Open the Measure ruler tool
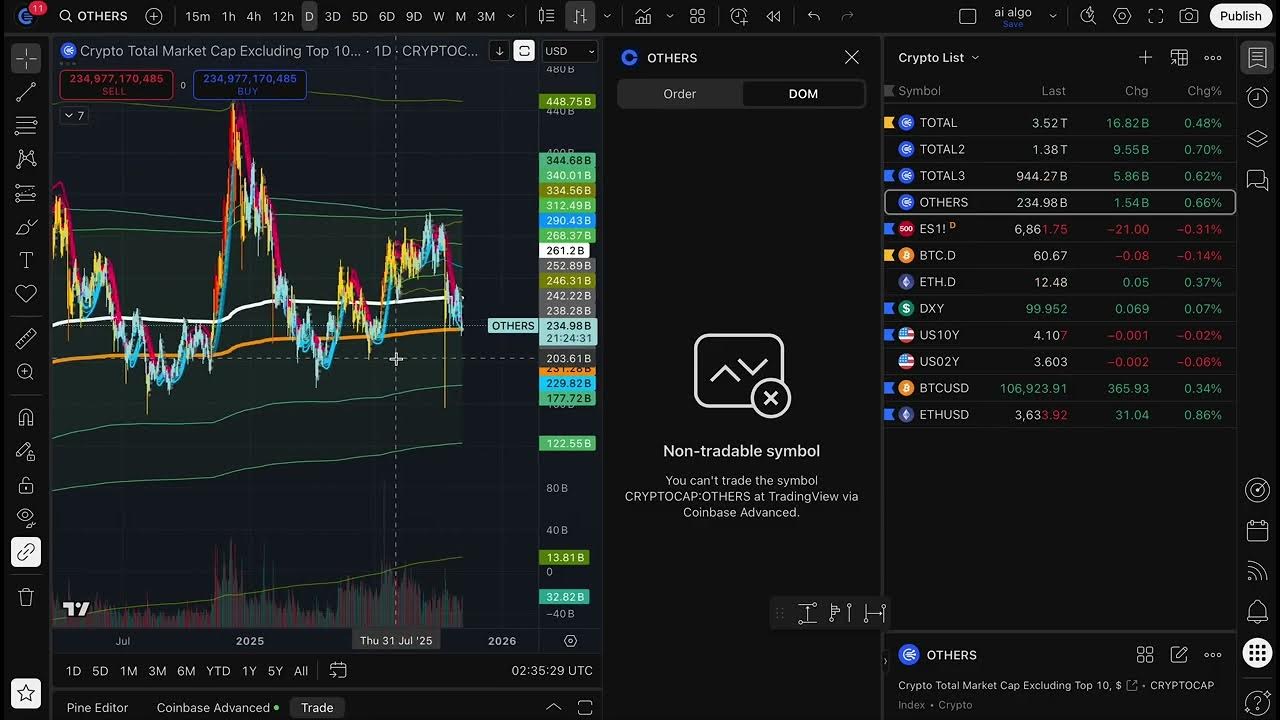Viewport: 1280px width, 720px height. 25,337
